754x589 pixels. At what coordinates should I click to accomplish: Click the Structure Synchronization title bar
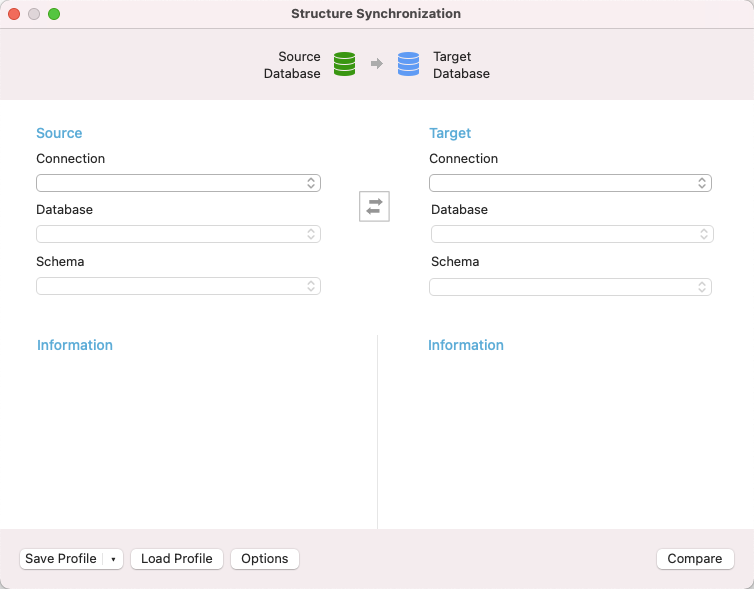[x=376, y=14]
